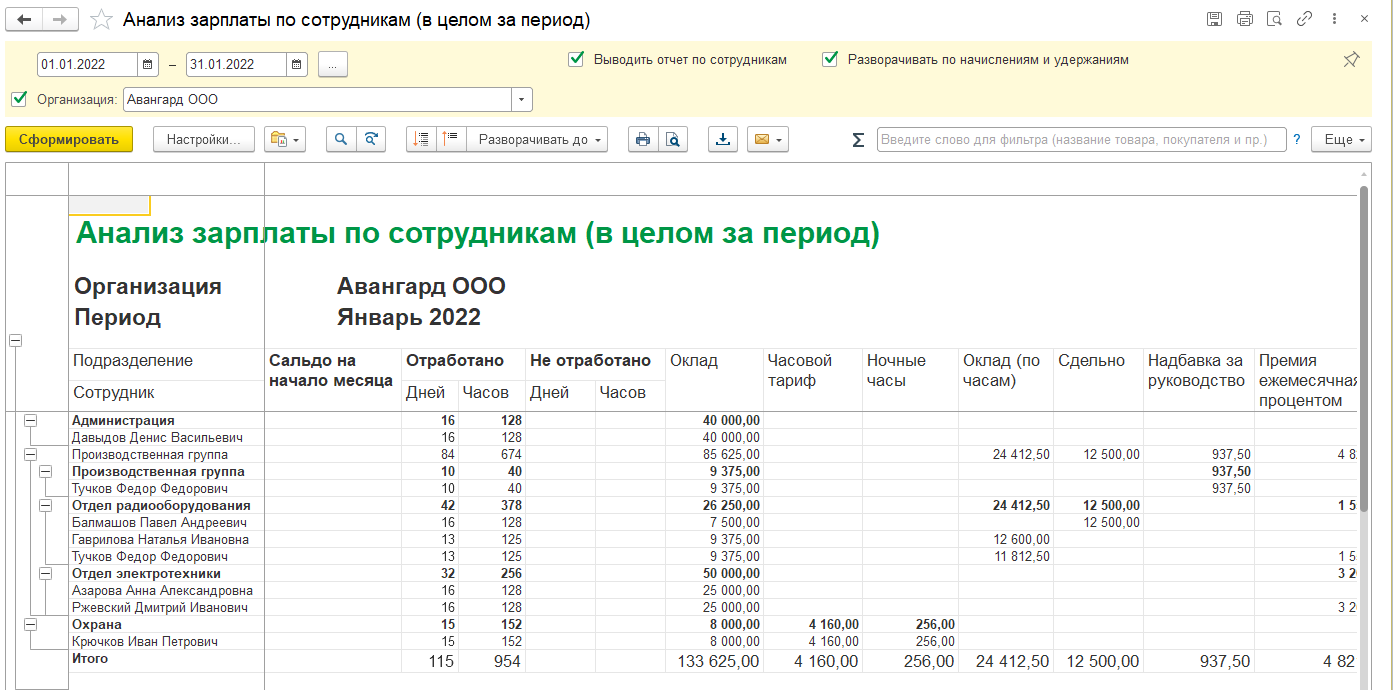Click the magnifier find icon
This screenshot has width=1393, height=690.
tap(341, 140)
